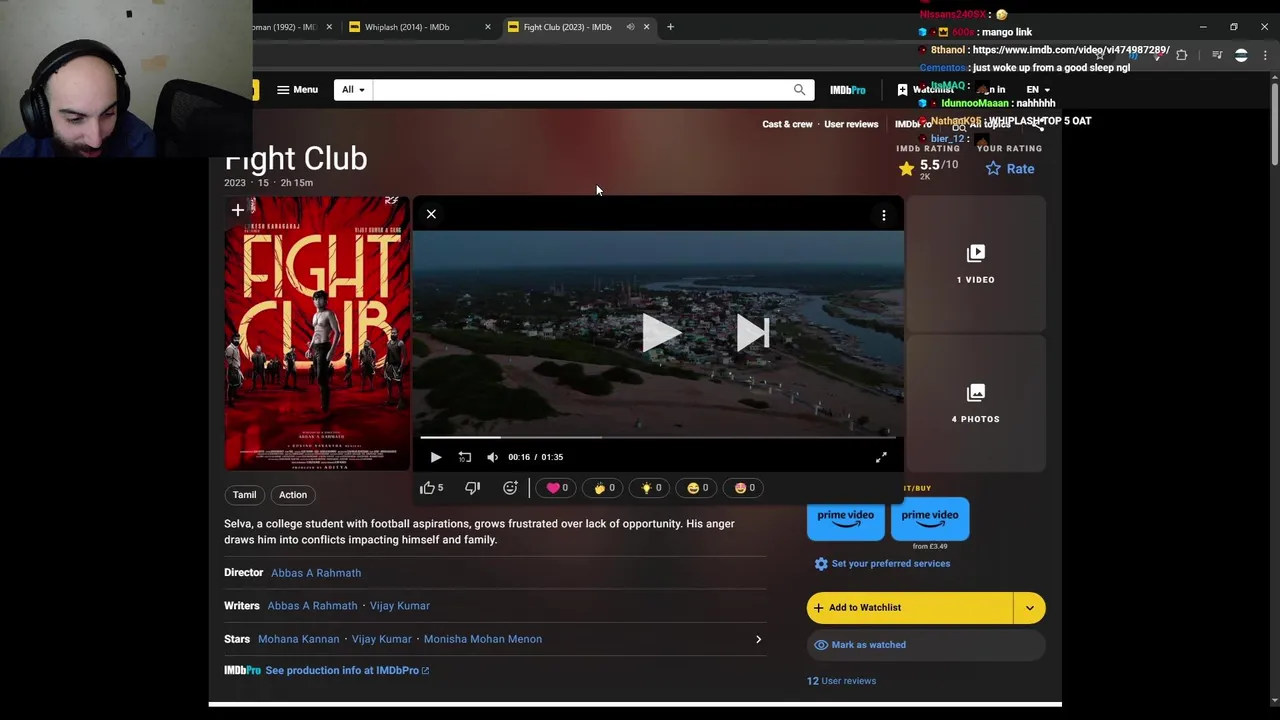Image resolution: width=1280 pixels, height=720 pixels.
Task: Open star Monisha Mohan Menon's page
Action: pos(483,639)
